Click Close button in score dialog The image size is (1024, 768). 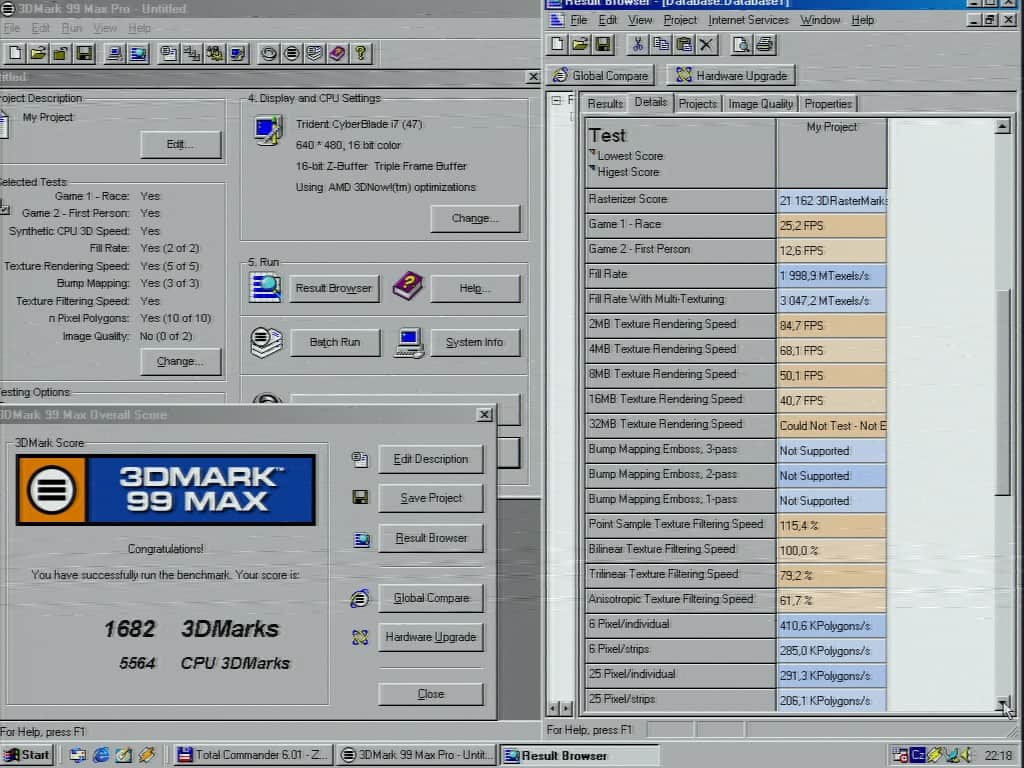click(431, 694)
